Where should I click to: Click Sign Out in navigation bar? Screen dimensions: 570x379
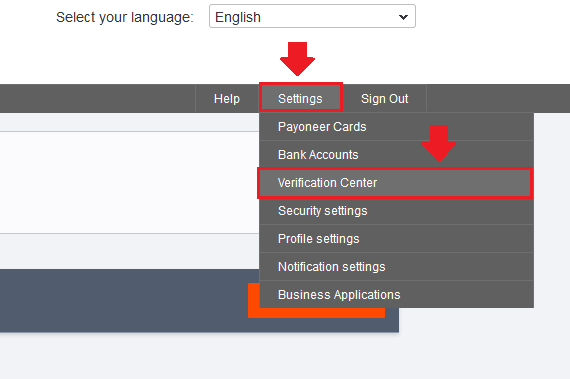pyautogui.click(x=385, y=98)
